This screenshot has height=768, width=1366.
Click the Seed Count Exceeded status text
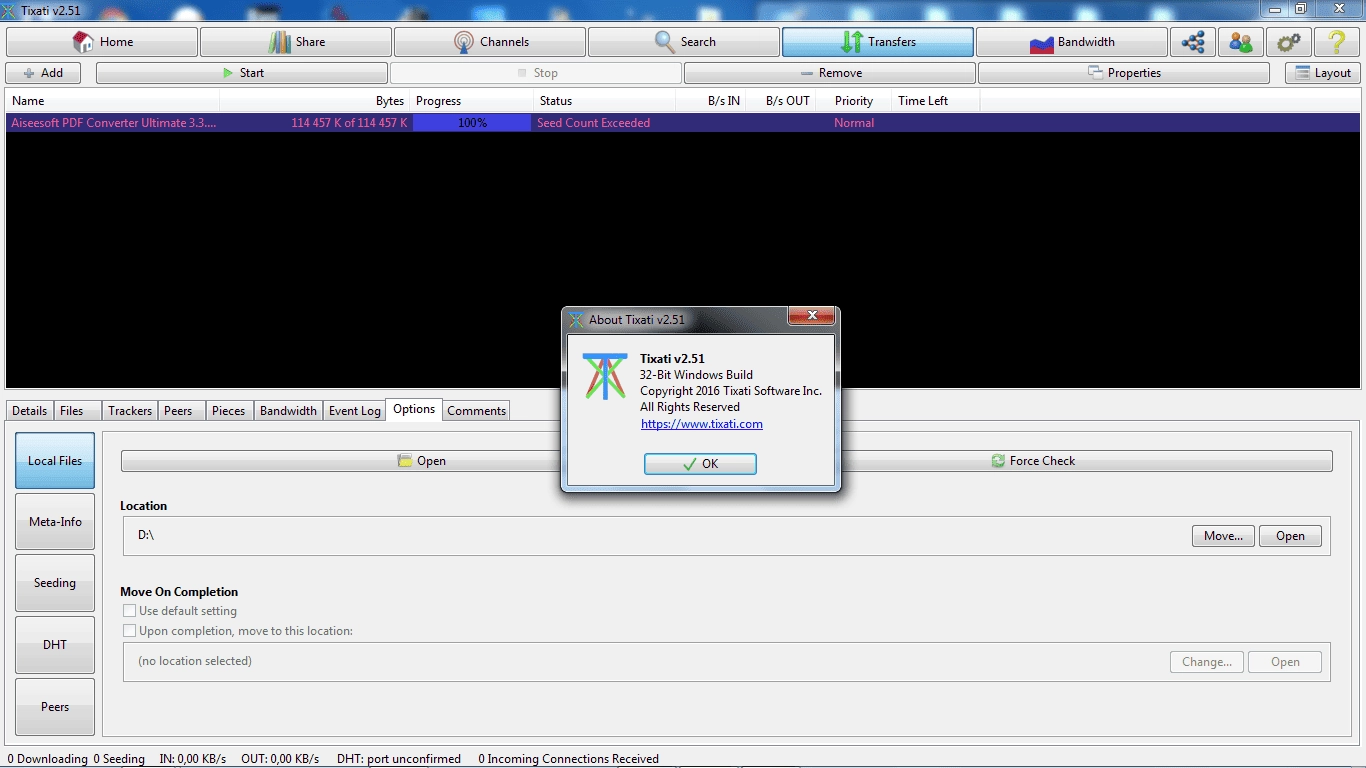(593, 123)
